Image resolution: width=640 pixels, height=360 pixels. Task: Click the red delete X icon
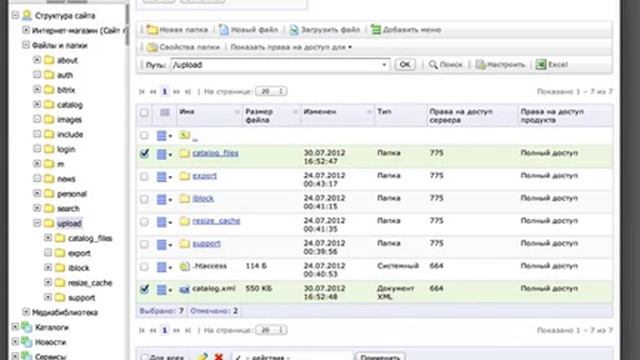219,358
